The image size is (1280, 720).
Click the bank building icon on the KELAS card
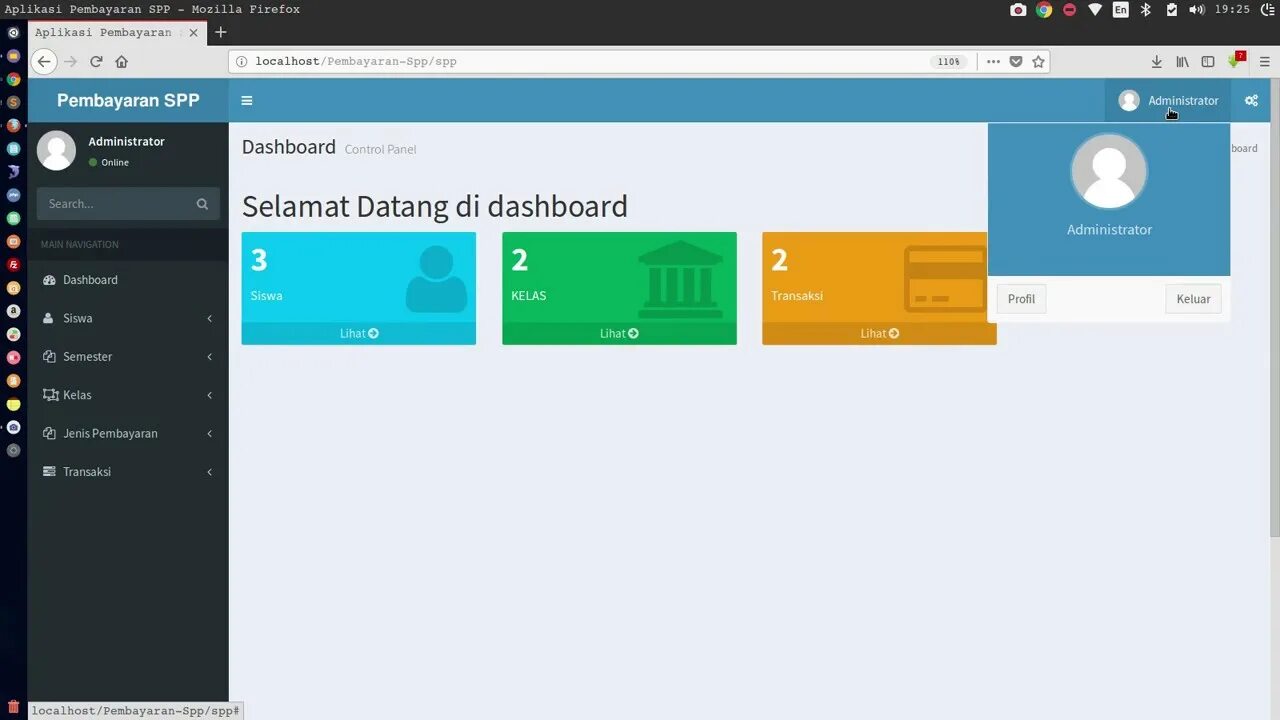tap(681, 279)
